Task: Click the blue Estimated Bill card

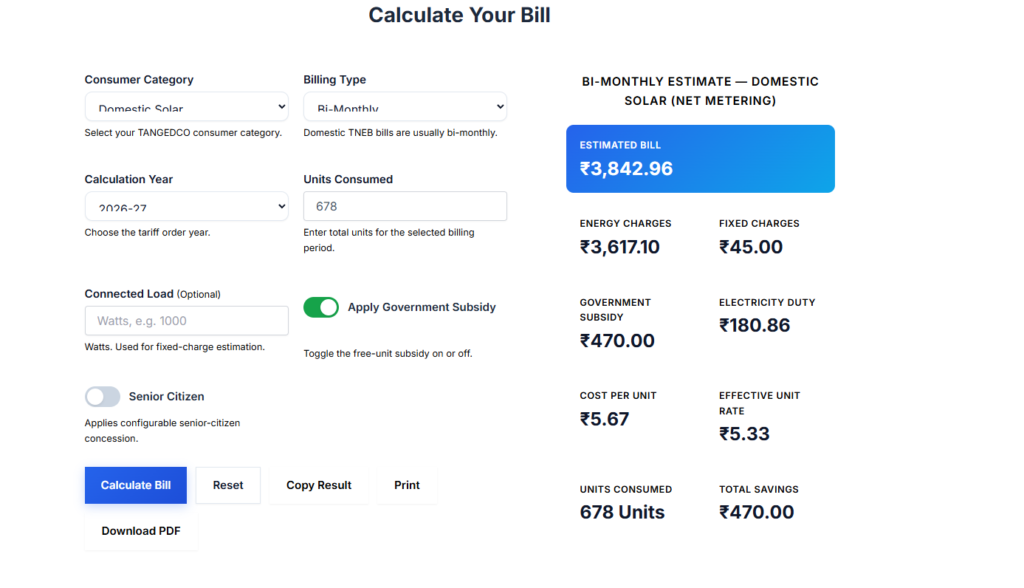Action: [x=700, y=159]
